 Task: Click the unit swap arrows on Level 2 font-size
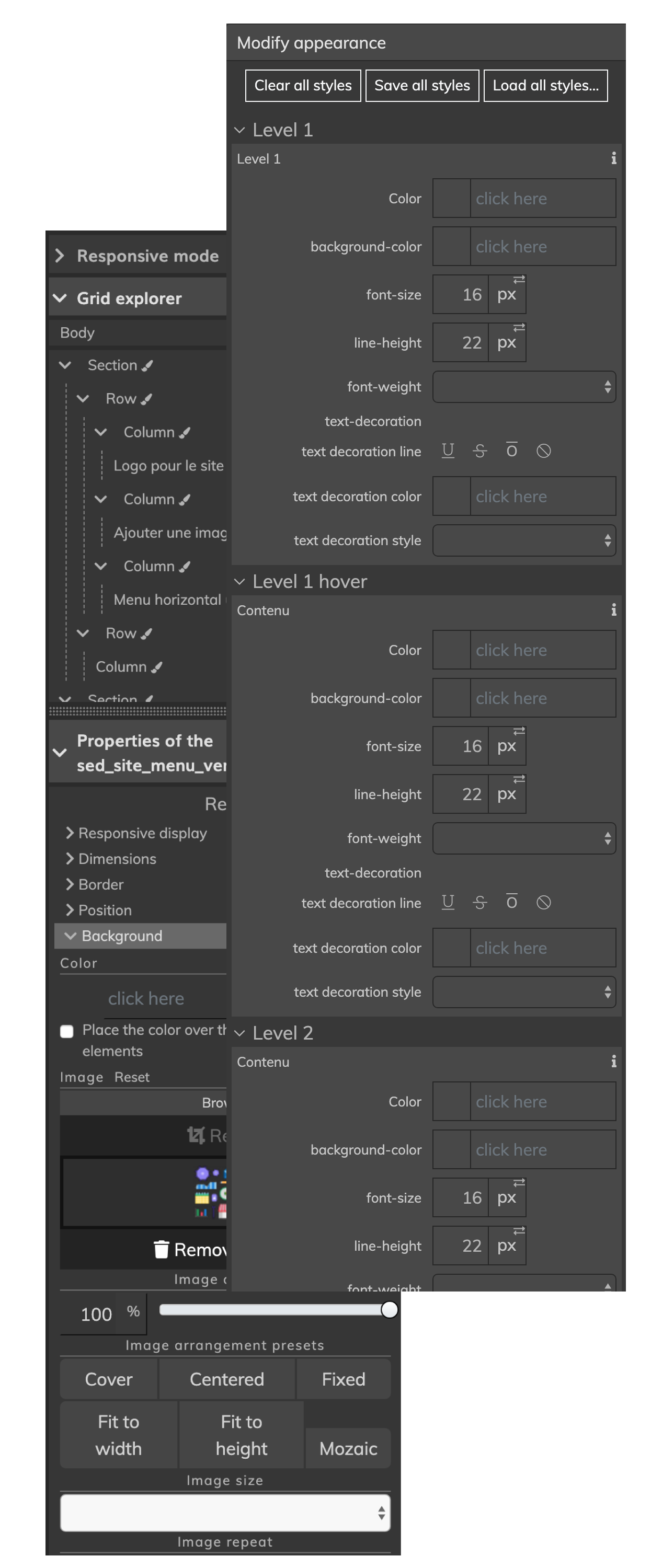(x=519, y=1183)
